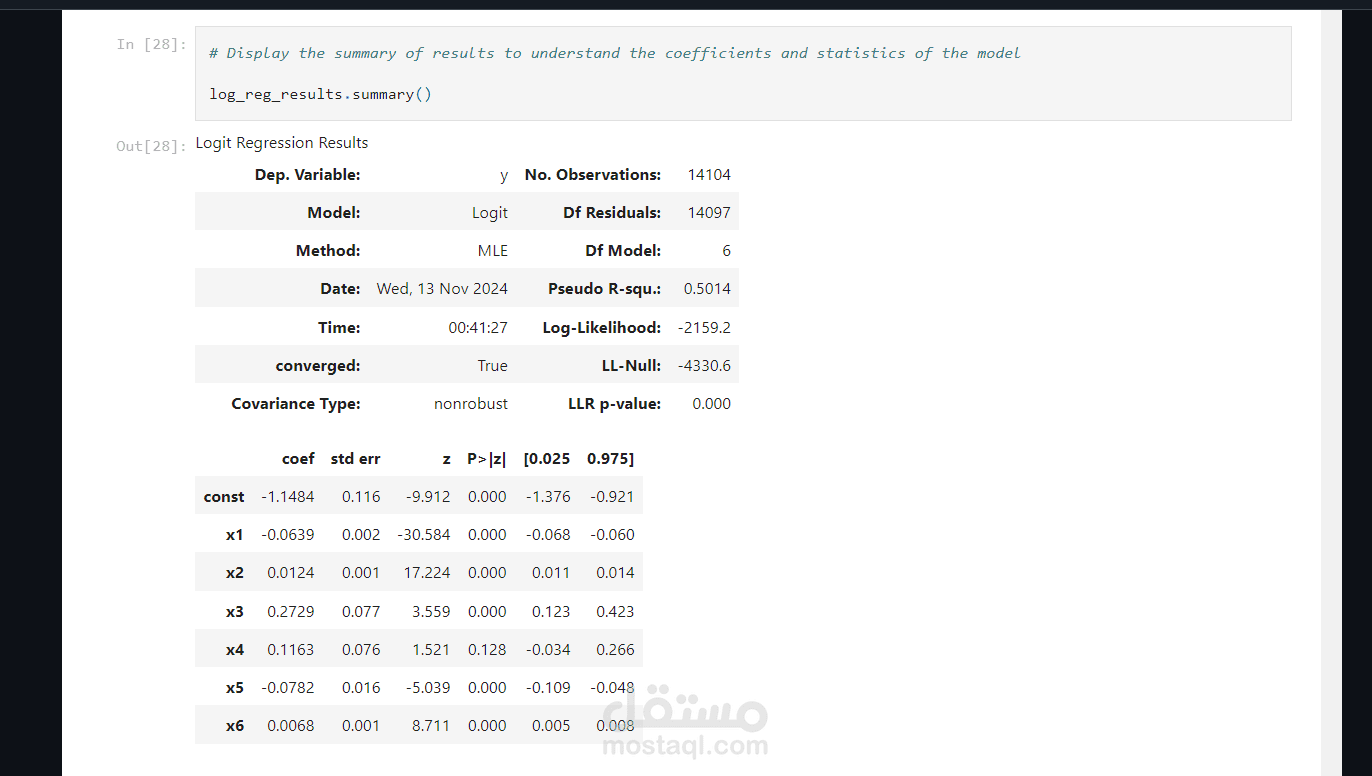Click the 'Df Residuals:' label

(x=612, y=213)
